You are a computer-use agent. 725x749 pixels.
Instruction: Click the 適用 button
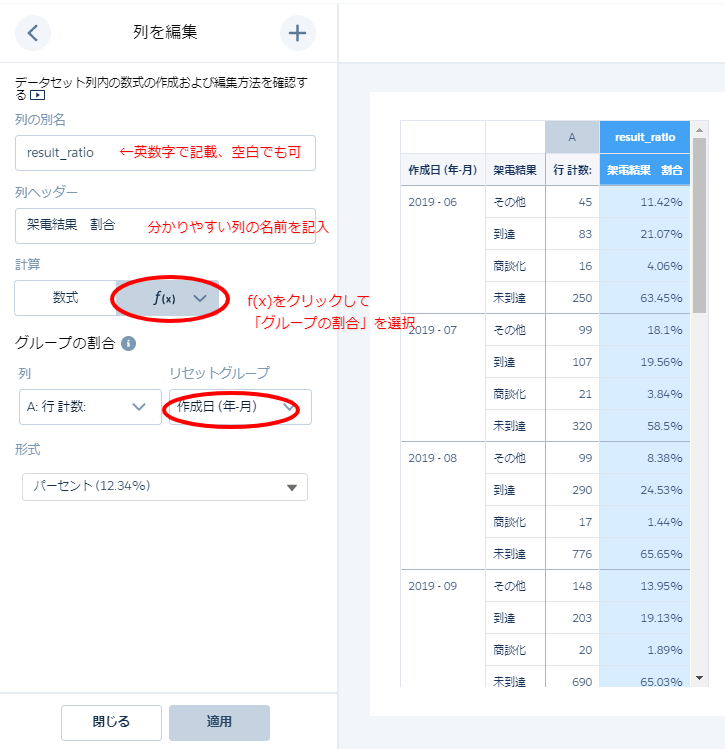[x=219, y=721]
